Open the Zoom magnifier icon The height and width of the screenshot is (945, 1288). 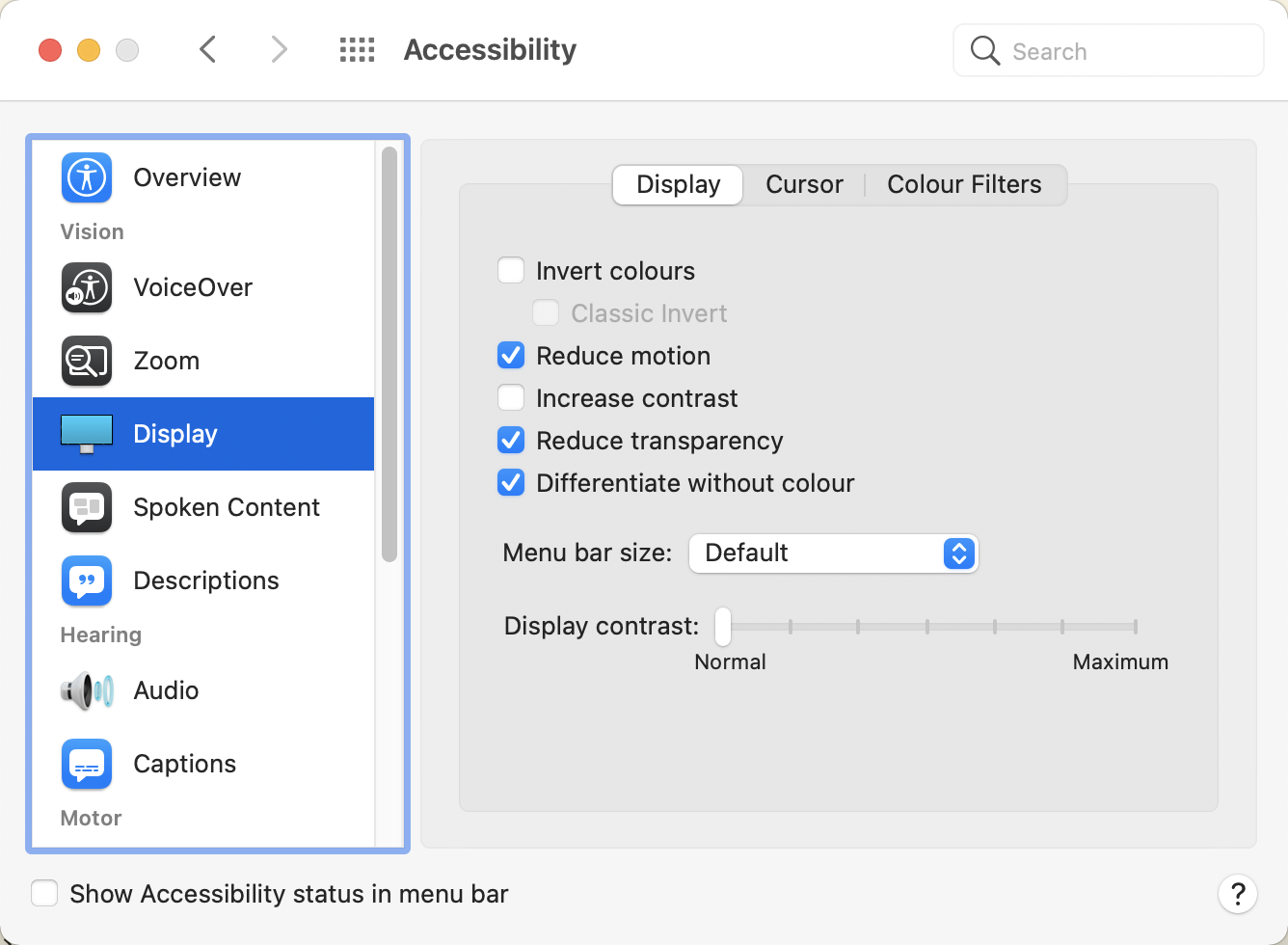(x=87, y=361)
